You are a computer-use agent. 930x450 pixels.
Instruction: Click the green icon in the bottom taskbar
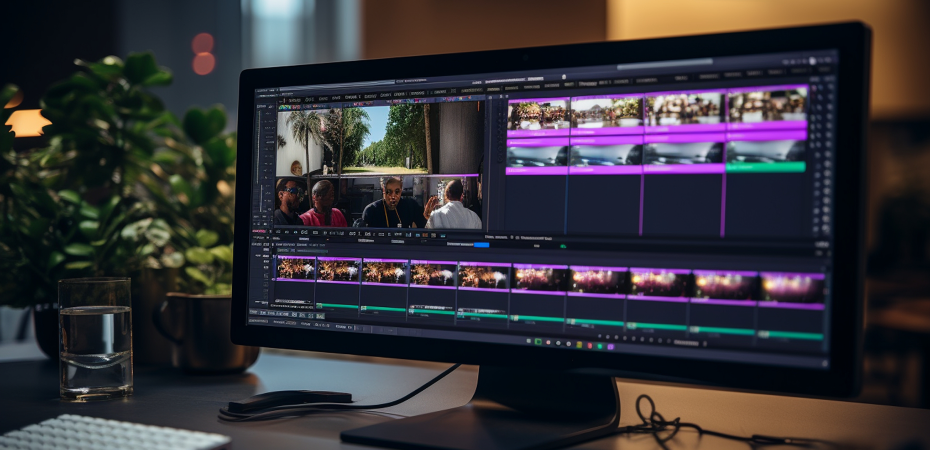click(x=538, y=342)
